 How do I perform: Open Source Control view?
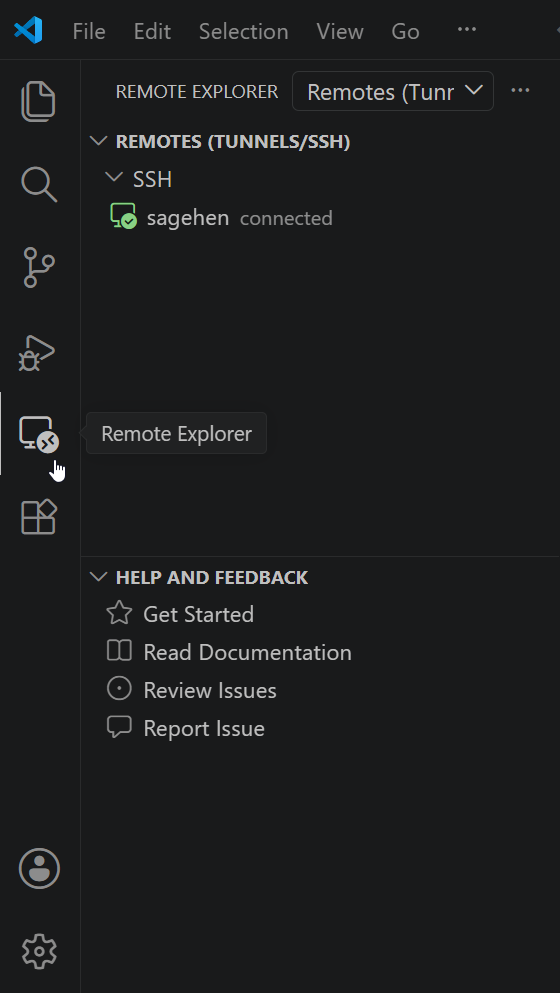tap(39, 268)
